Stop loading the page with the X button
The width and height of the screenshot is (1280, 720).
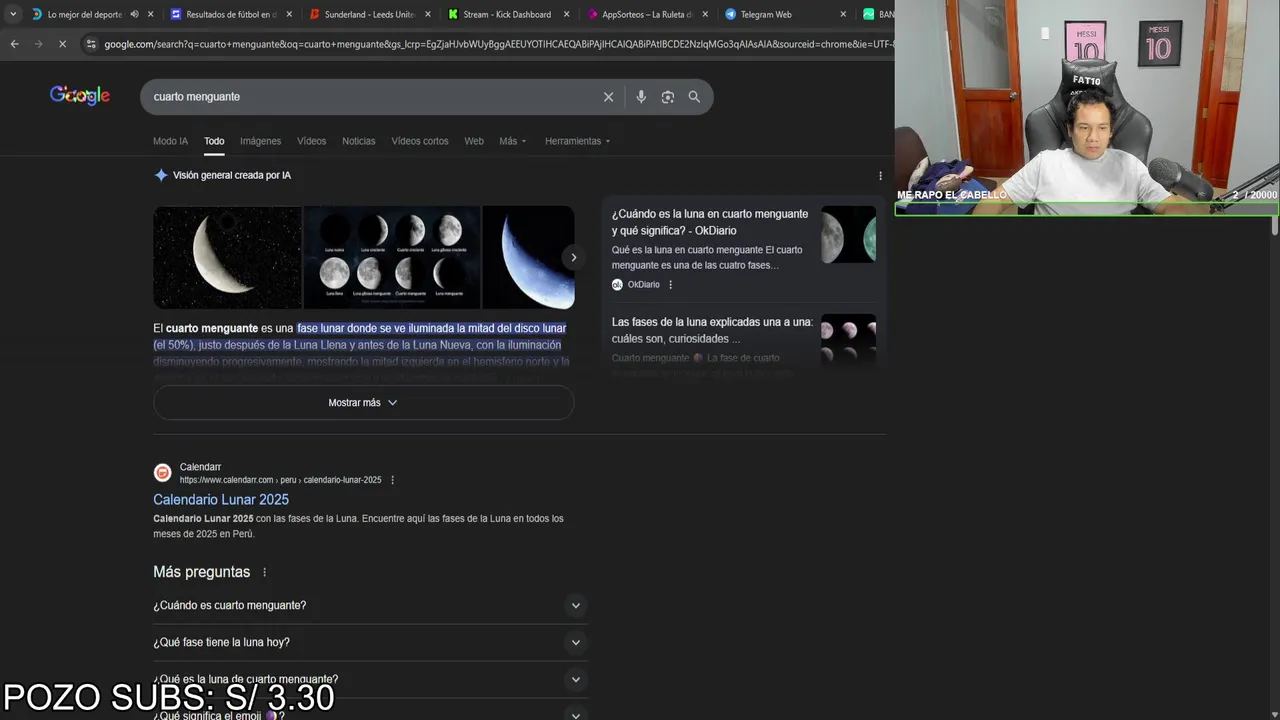coord(62,44)
